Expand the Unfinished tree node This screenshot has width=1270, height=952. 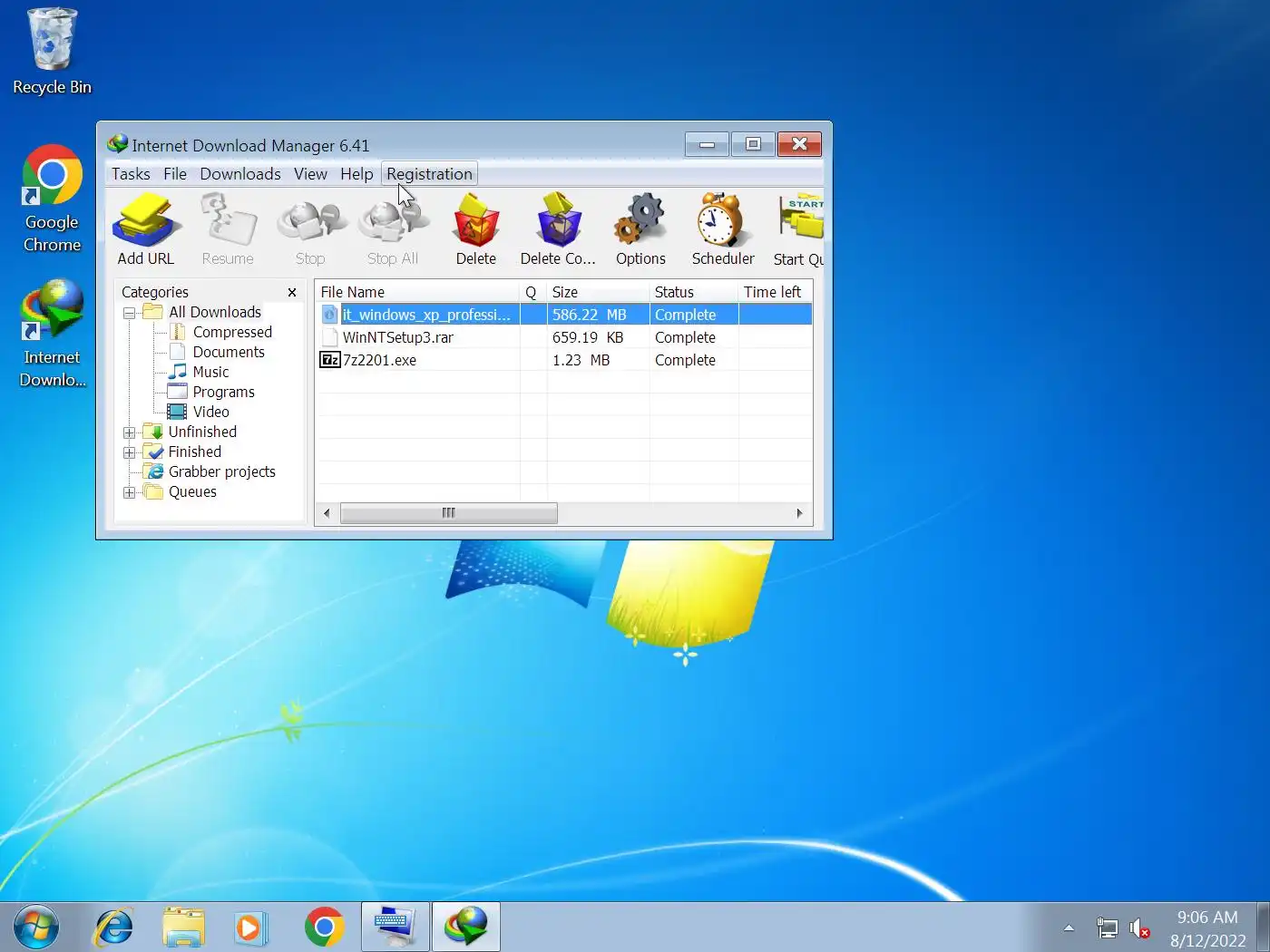click(130, 432)
